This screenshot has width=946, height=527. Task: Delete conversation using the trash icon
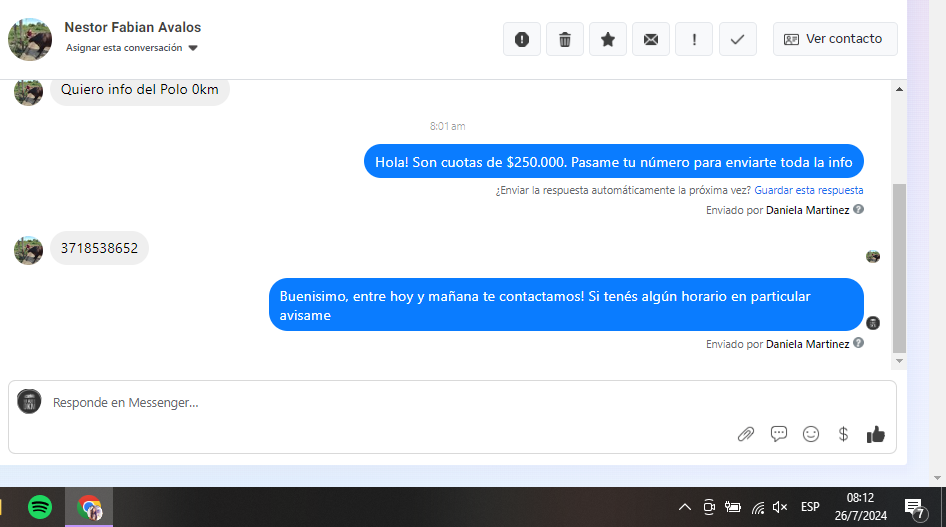pos(565,39)
